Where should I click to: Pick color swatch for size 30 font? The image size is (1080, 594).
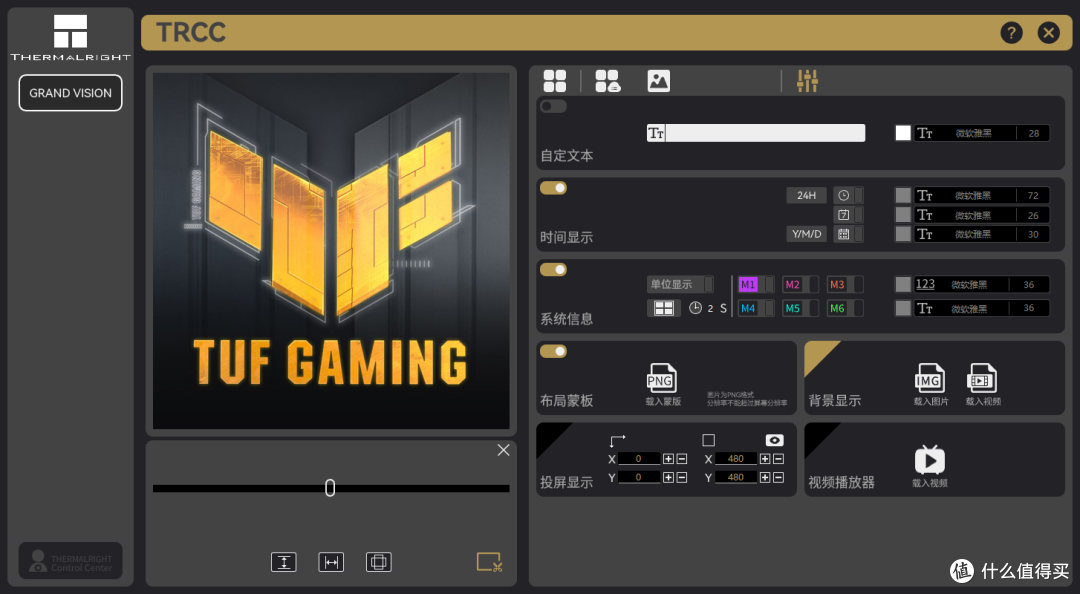pos(902,234)
